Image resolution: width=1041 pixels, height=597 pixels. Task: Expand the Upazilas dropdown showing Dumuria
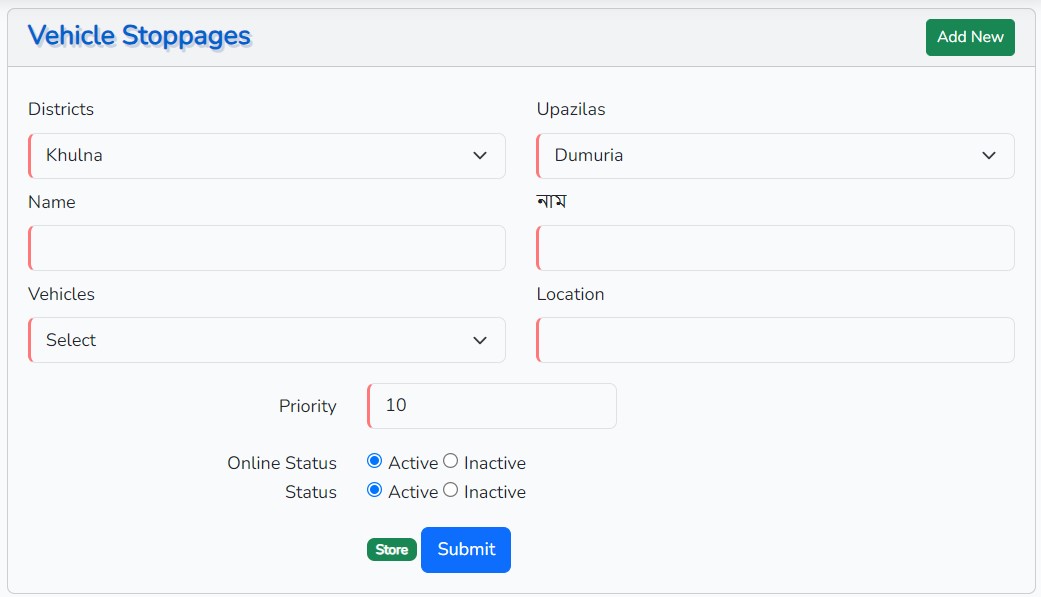(x=775, y=156)
